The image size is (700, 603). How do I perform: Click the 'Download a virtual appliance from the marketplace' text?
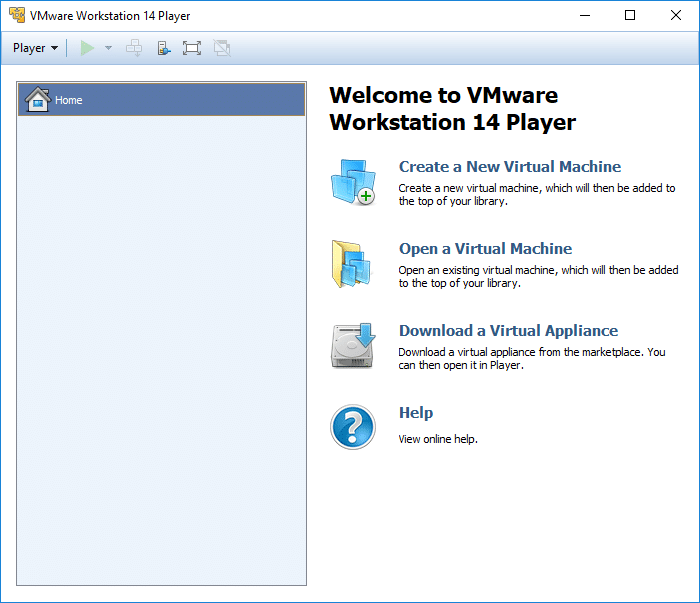point(532,358)
